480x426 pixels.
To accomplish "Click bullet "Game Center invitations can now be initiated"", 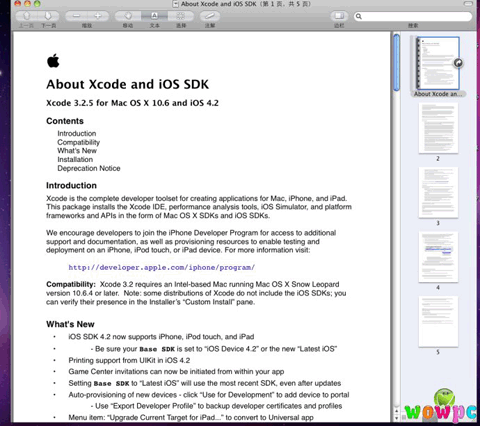I will click(176, 372).
